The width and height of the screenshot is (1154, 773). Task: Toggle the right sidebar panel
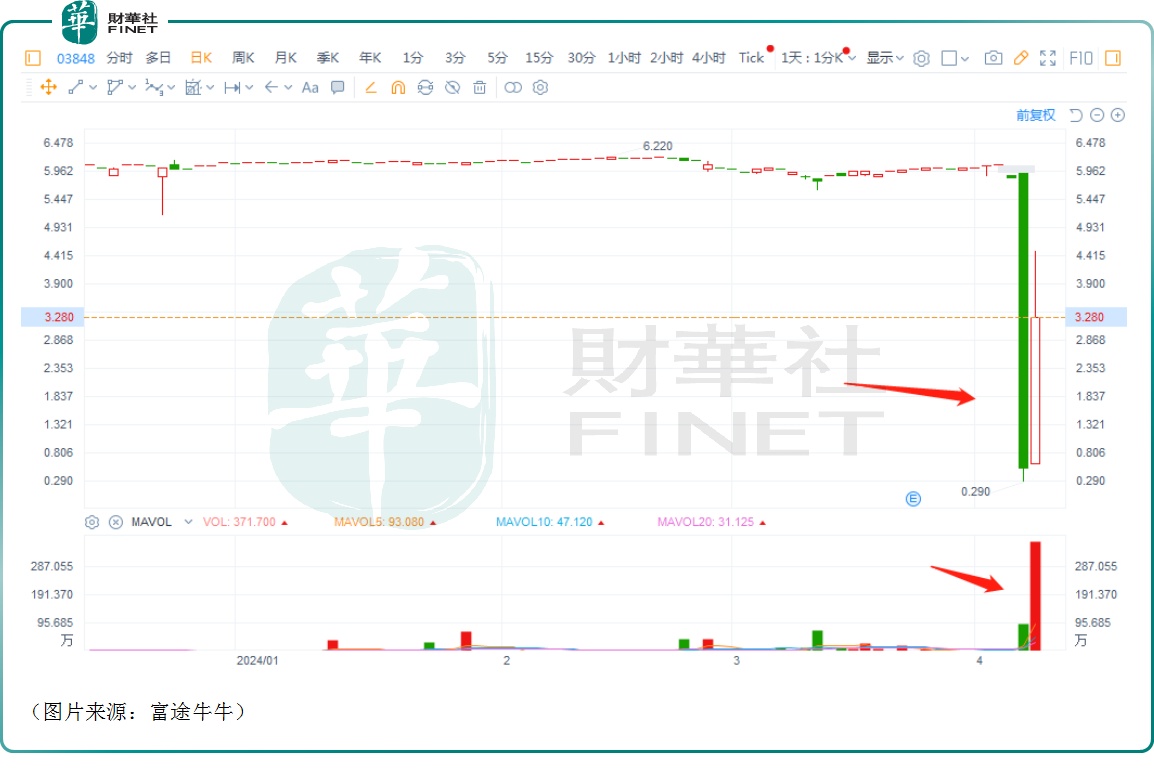pos(1112,58)
